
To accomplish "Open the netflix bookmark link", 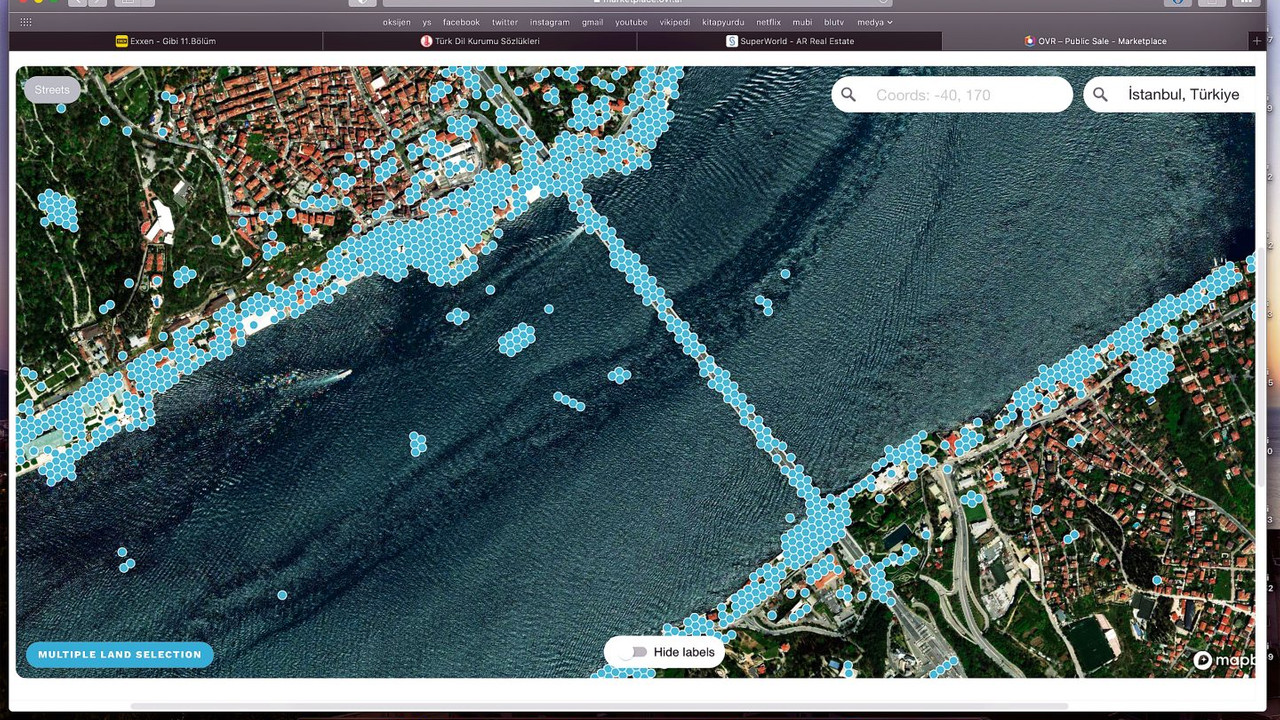I will (768, 22).
